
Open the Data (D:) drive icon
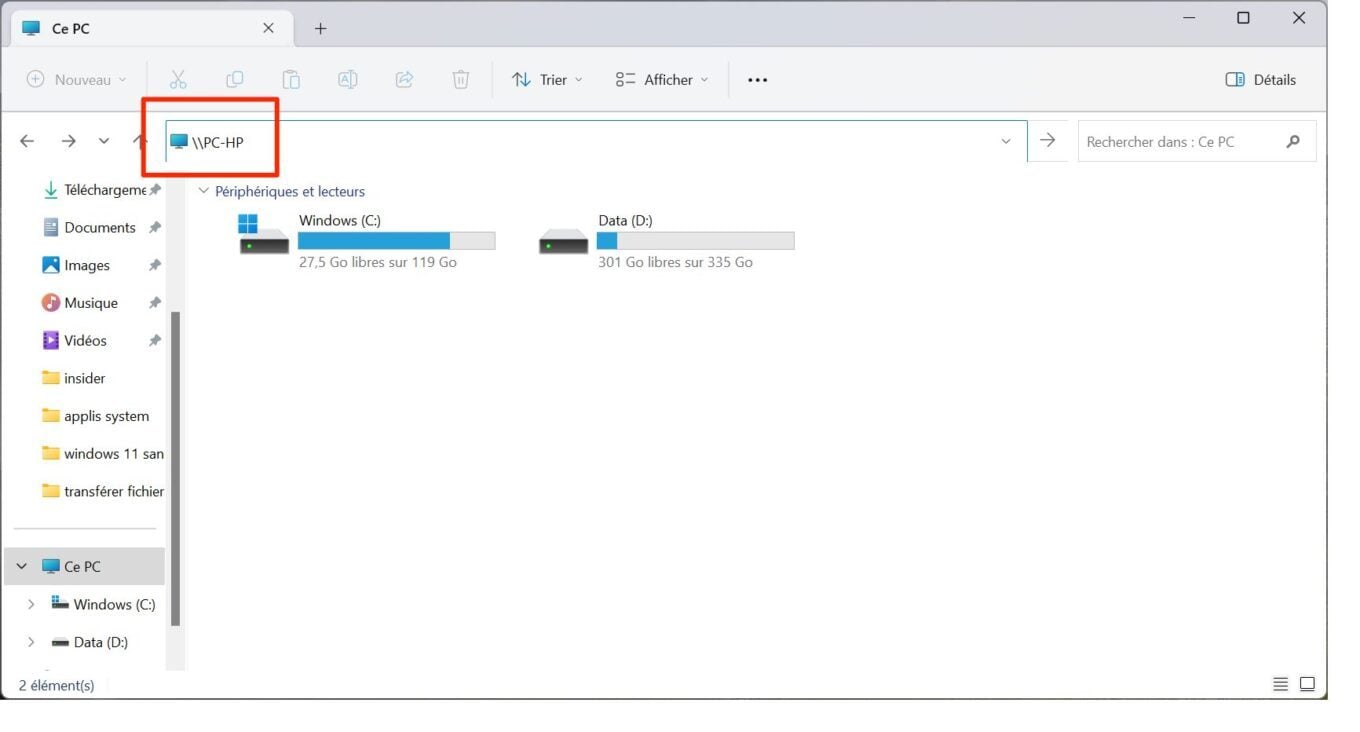click(564, 242)
